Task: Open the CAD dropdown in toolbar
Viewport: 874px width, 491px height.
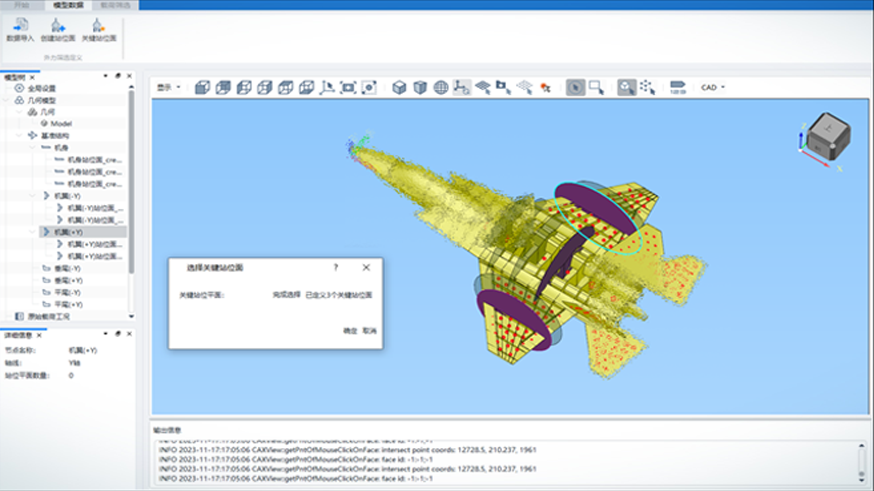Action: pyautogui.click(x=712, y=88)
